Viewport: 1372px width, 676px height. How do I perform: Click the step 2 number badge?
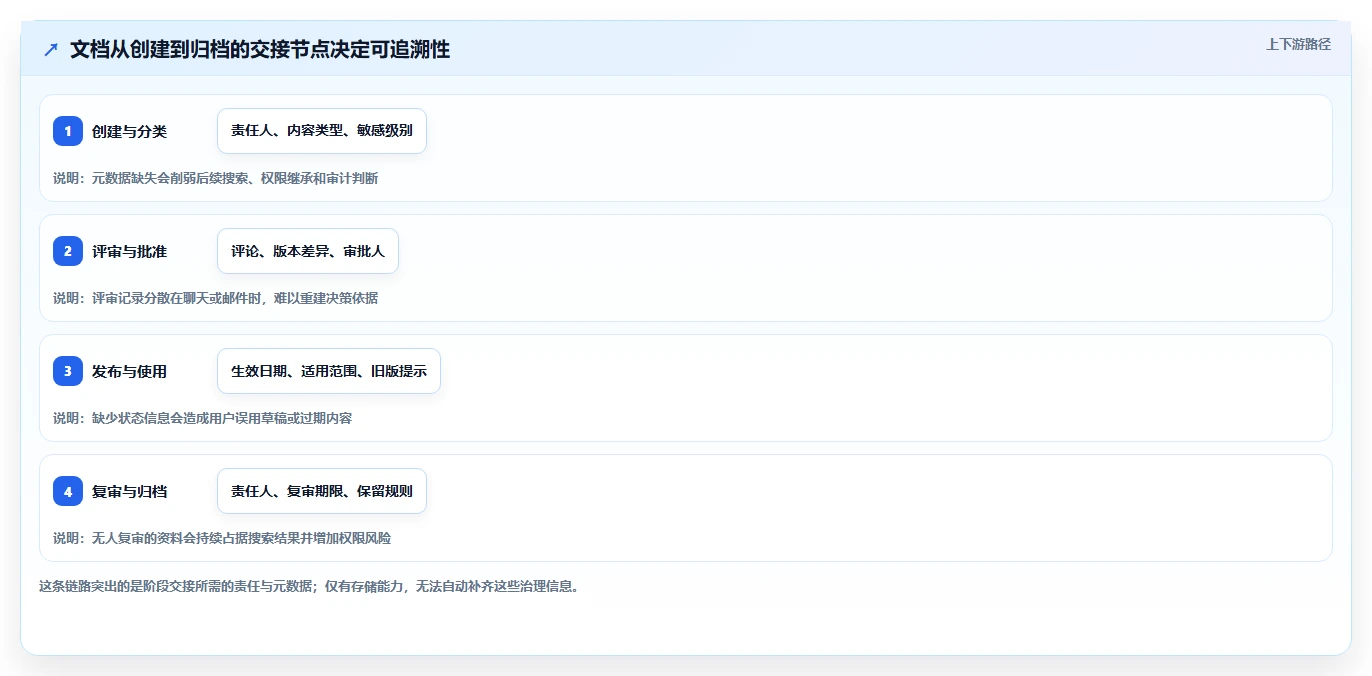coord(68,251)
